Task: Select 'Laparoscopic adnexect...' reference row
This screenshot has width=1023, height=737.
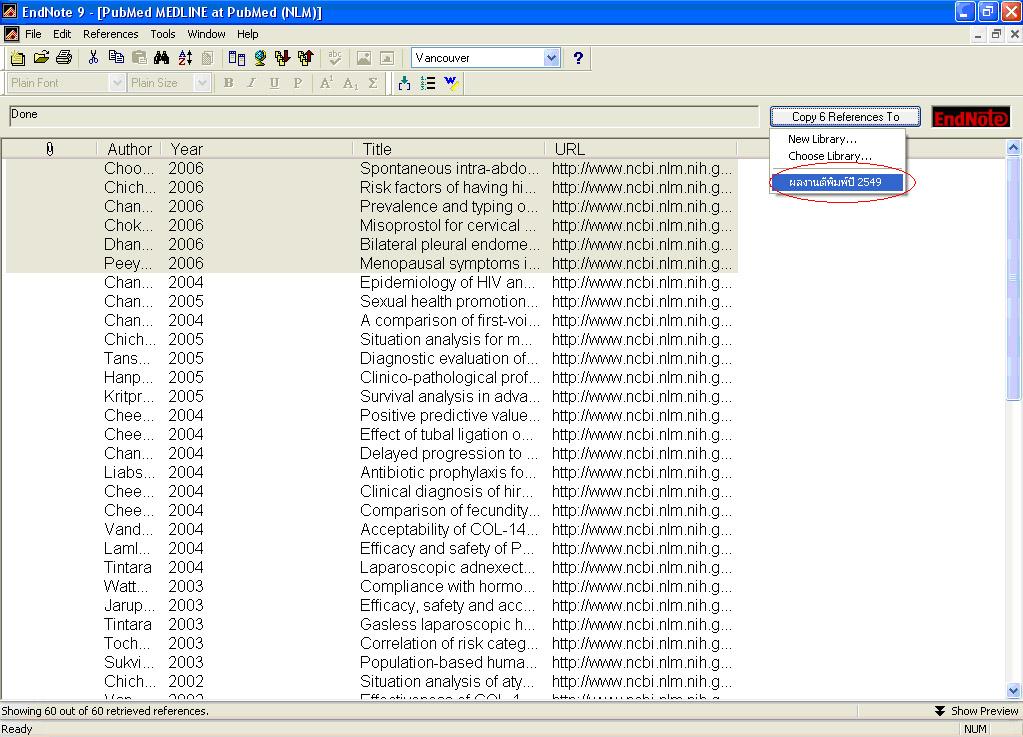Action: pyautogui.click(x=372, y=567)
